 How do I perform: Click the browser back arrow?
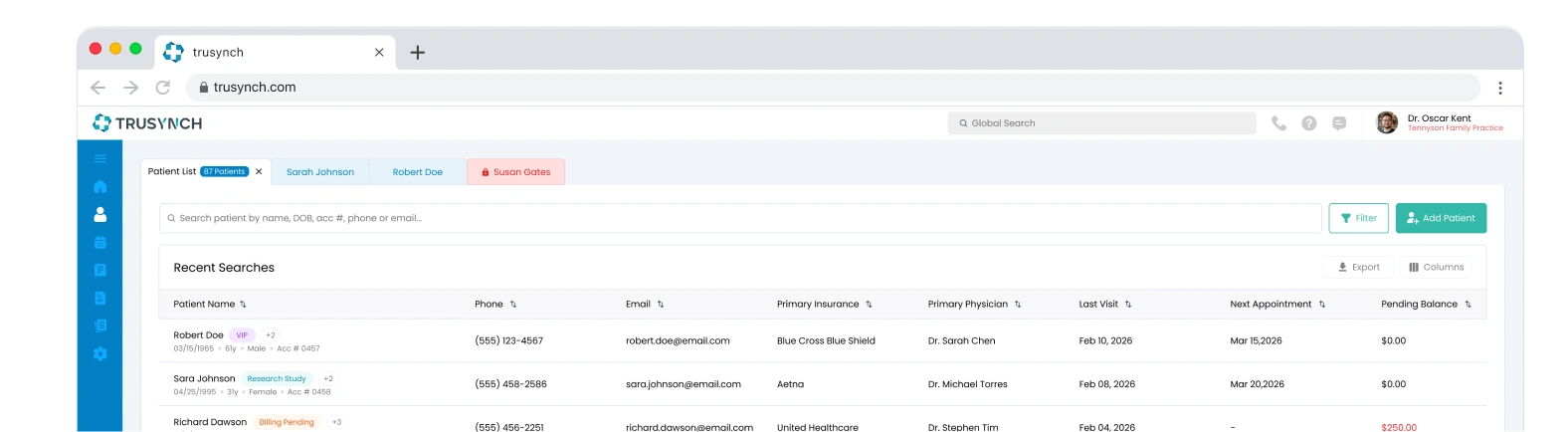(x=98, y=88)
